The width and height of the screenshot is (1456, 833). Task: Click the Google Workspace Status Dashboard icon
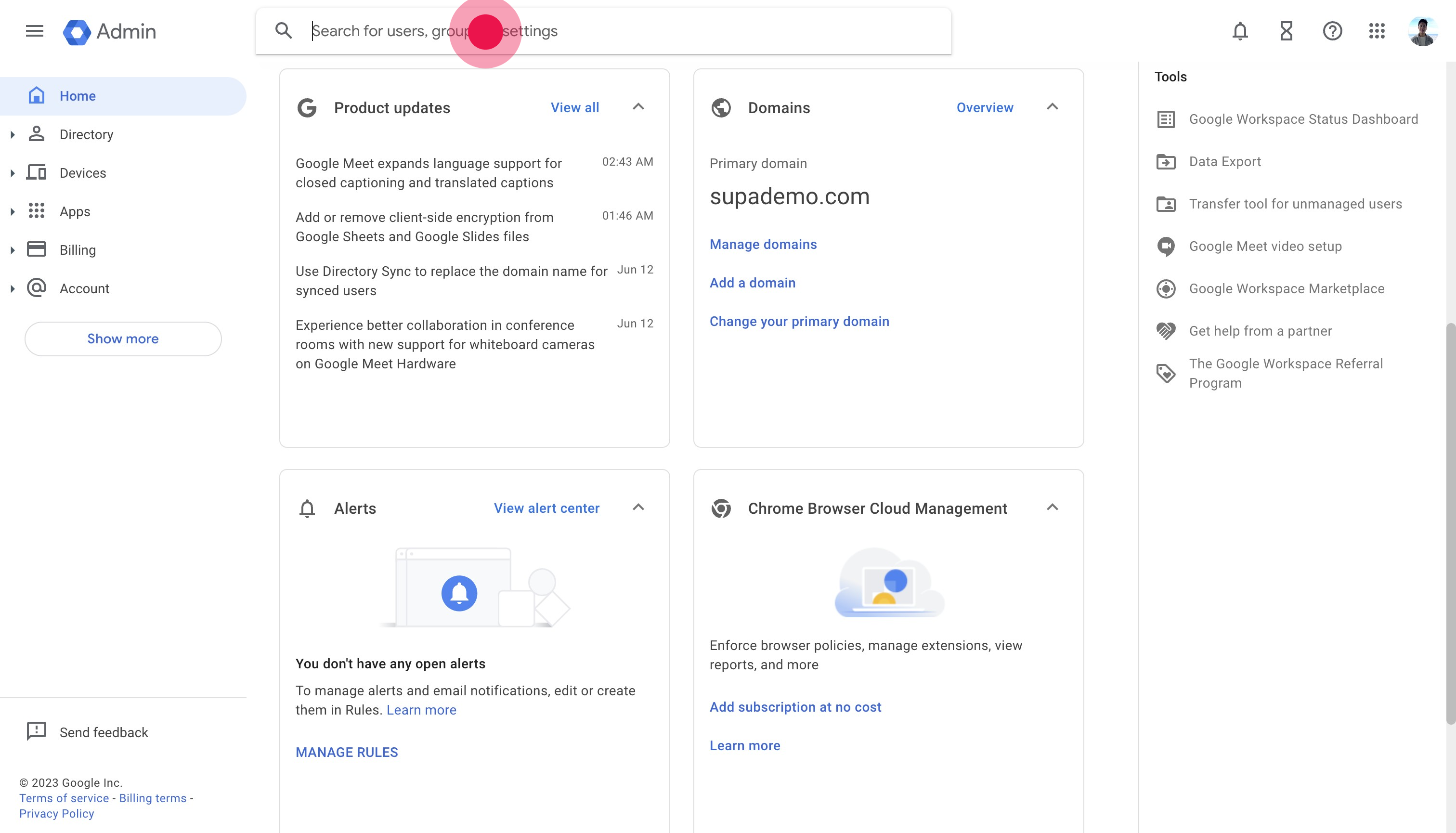click(1166, 119)
